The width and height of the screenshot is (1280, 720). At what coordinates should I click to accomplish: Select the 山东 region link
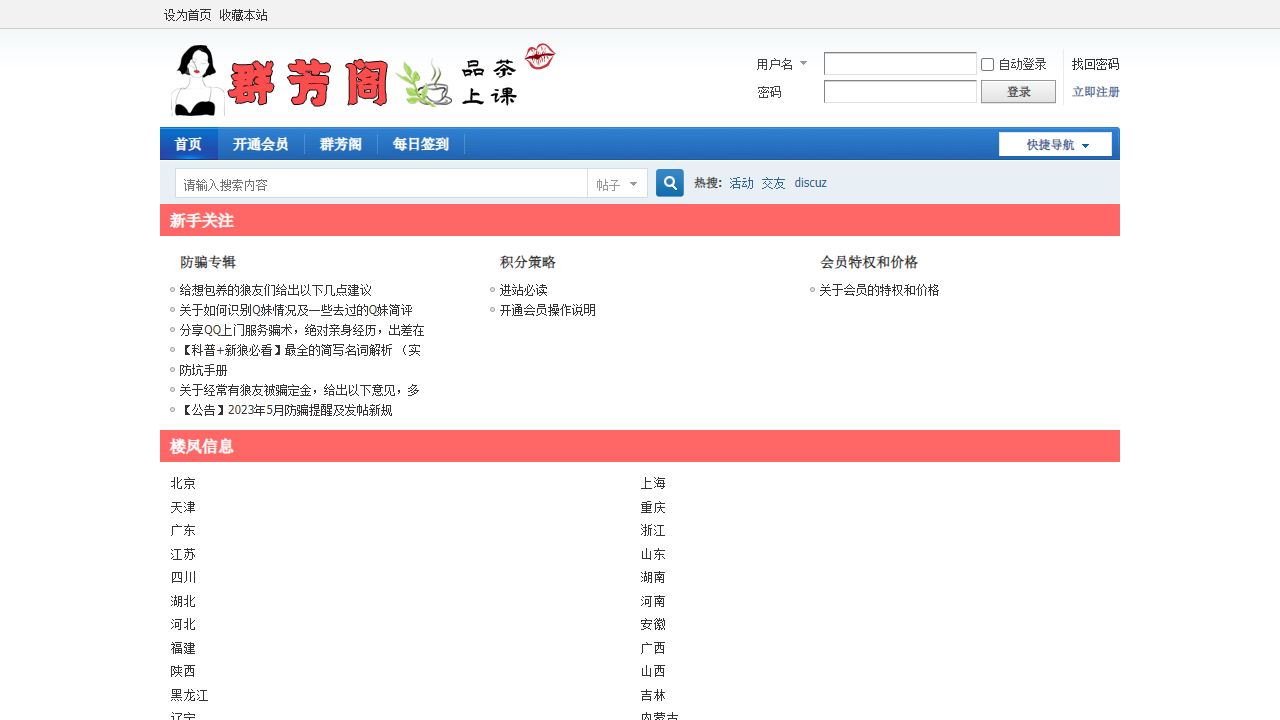(653, 554)
